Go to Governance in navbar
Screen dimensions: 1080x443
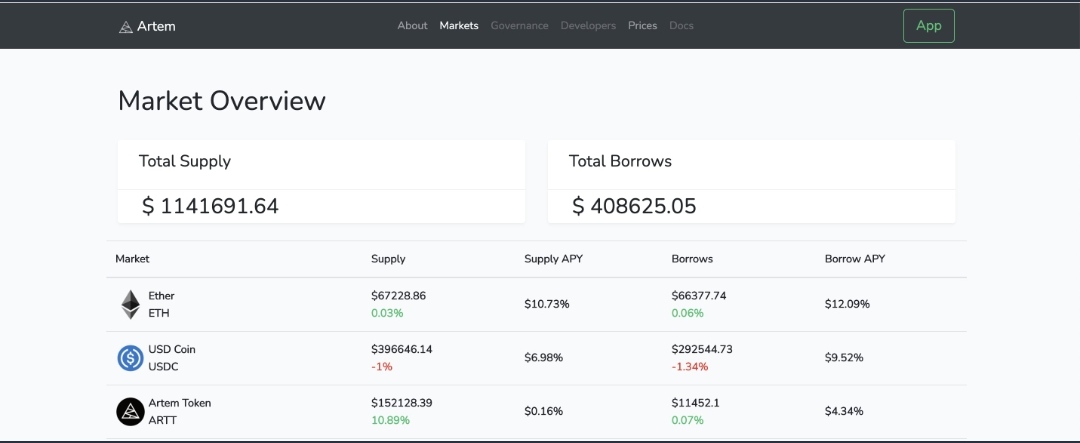click(x=519, y=25)
